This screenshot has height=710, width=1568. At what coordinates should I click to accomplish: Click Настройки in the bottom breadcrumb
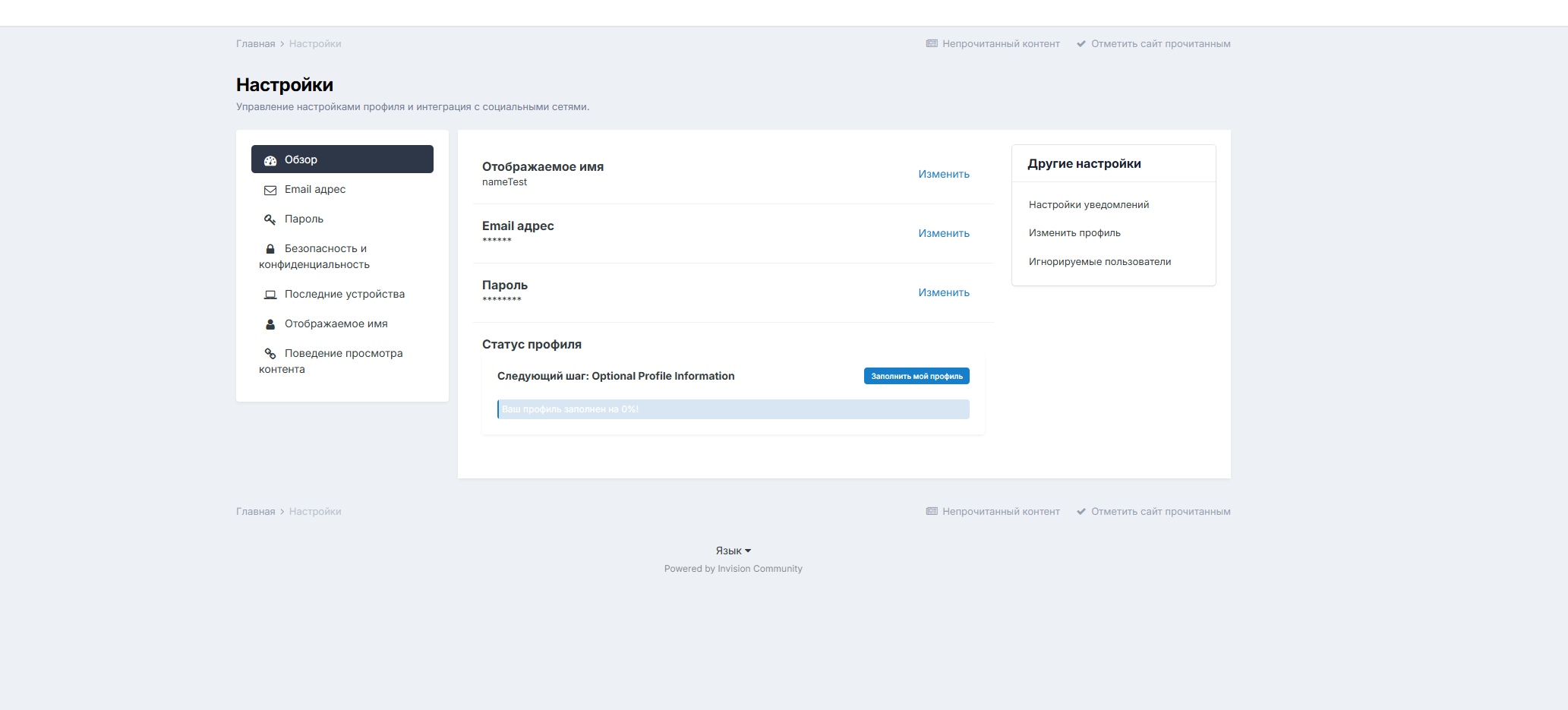[315, 512]
